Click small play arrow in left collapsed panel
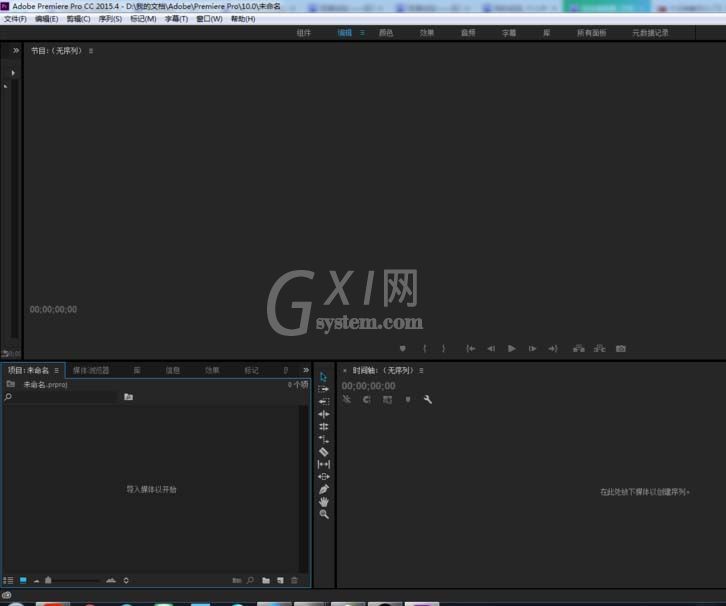The height and width of the screenshot is (606, 726). click(13, 73)
